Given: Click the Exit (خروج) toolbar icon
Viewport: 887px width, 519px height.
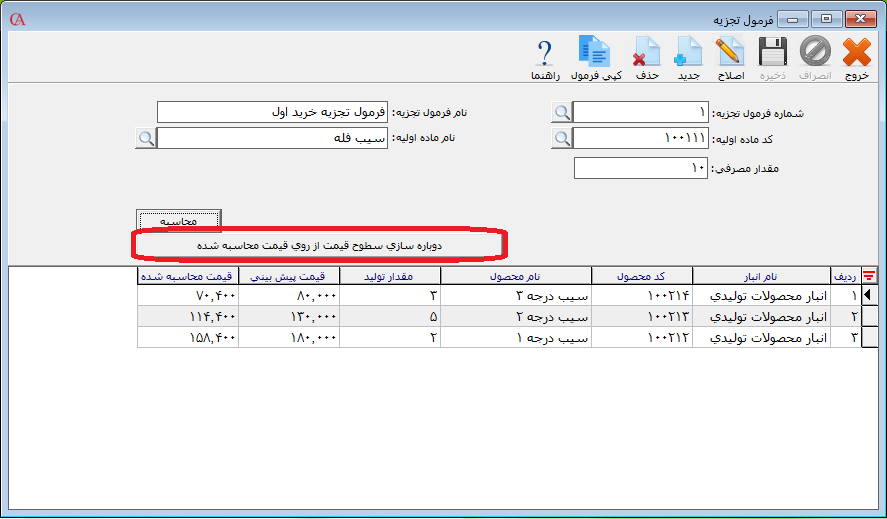Looking at the screenshot, I should pos(857,57).
